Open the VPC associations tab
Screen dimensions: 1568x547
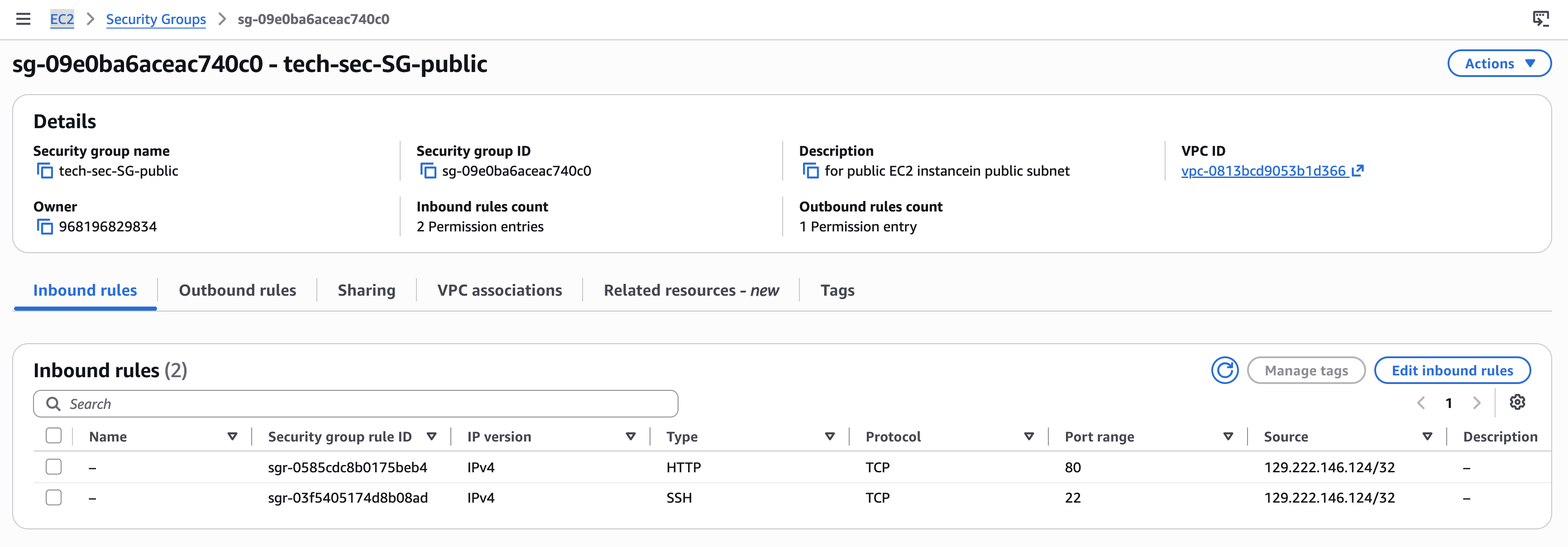tap(500, 290)
